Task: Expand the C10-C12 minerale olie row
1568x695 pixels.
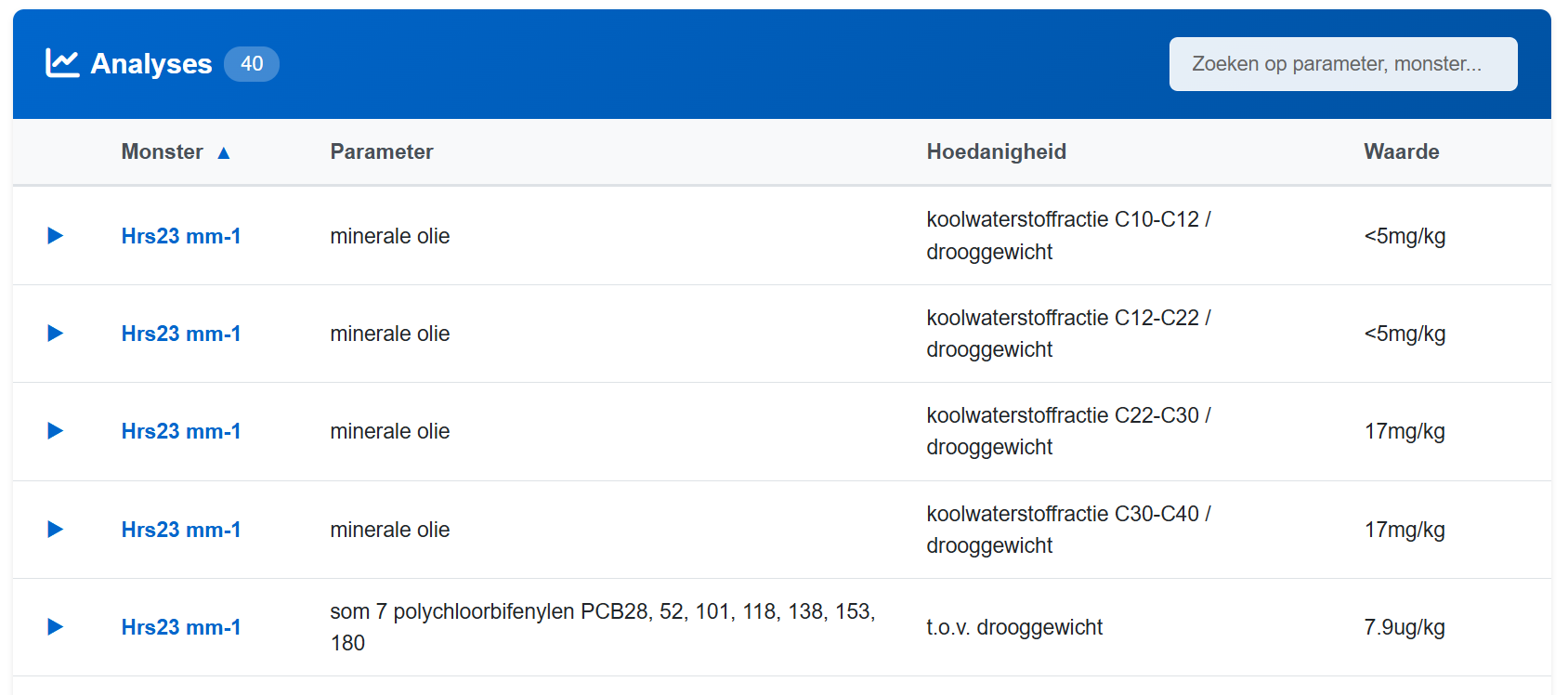Action: [56, 236]
